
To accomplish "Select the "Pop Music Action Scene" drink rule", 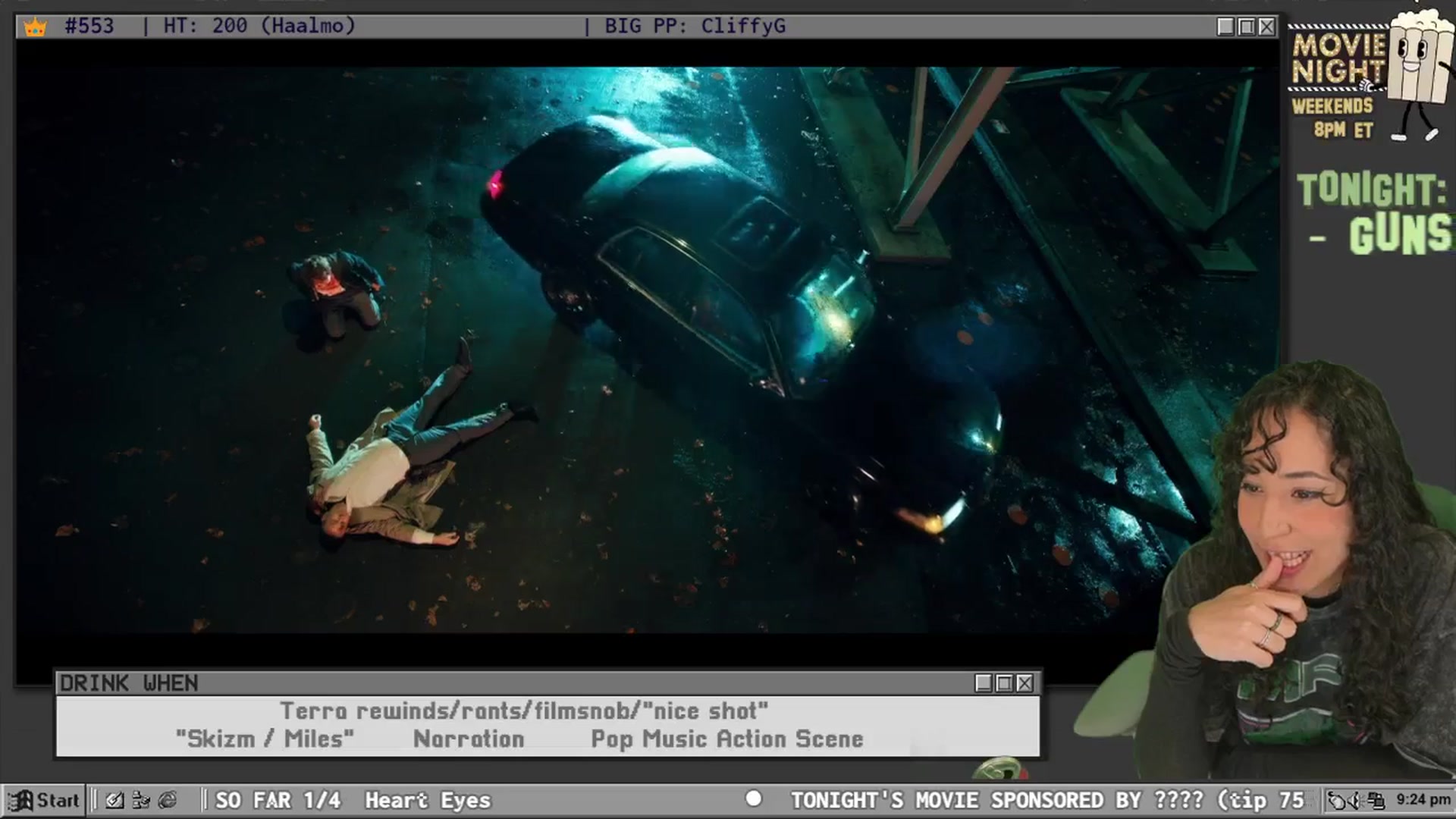I will pos(727,739).
